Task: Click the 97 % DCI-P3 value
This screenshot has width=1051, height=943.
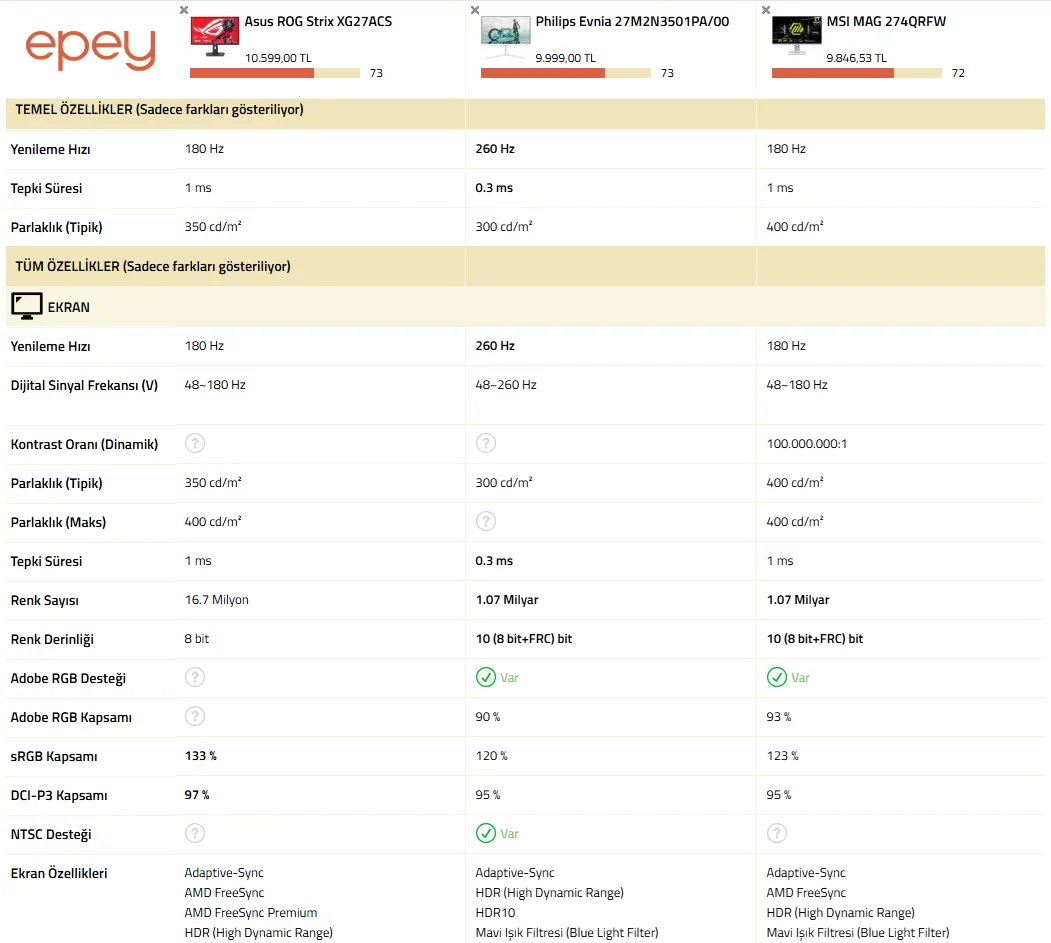Action: 197,795
